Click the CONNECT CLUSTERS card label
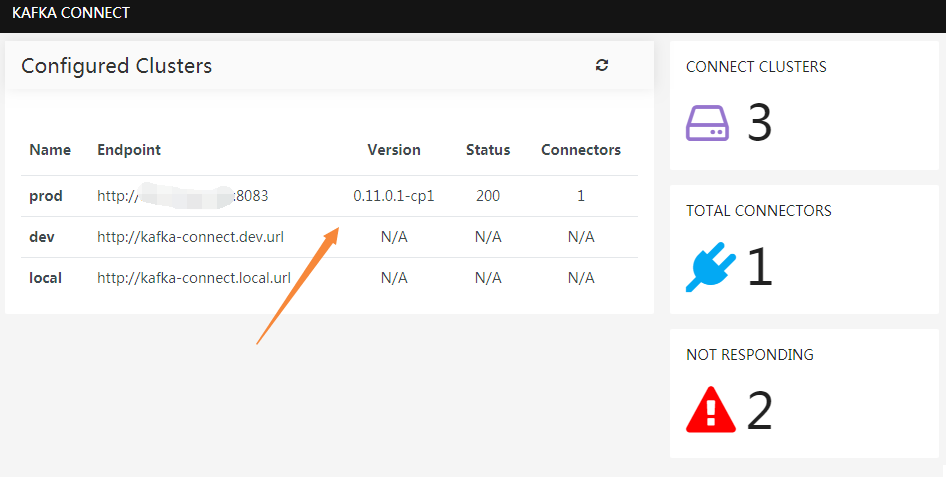 pos(756,67)
